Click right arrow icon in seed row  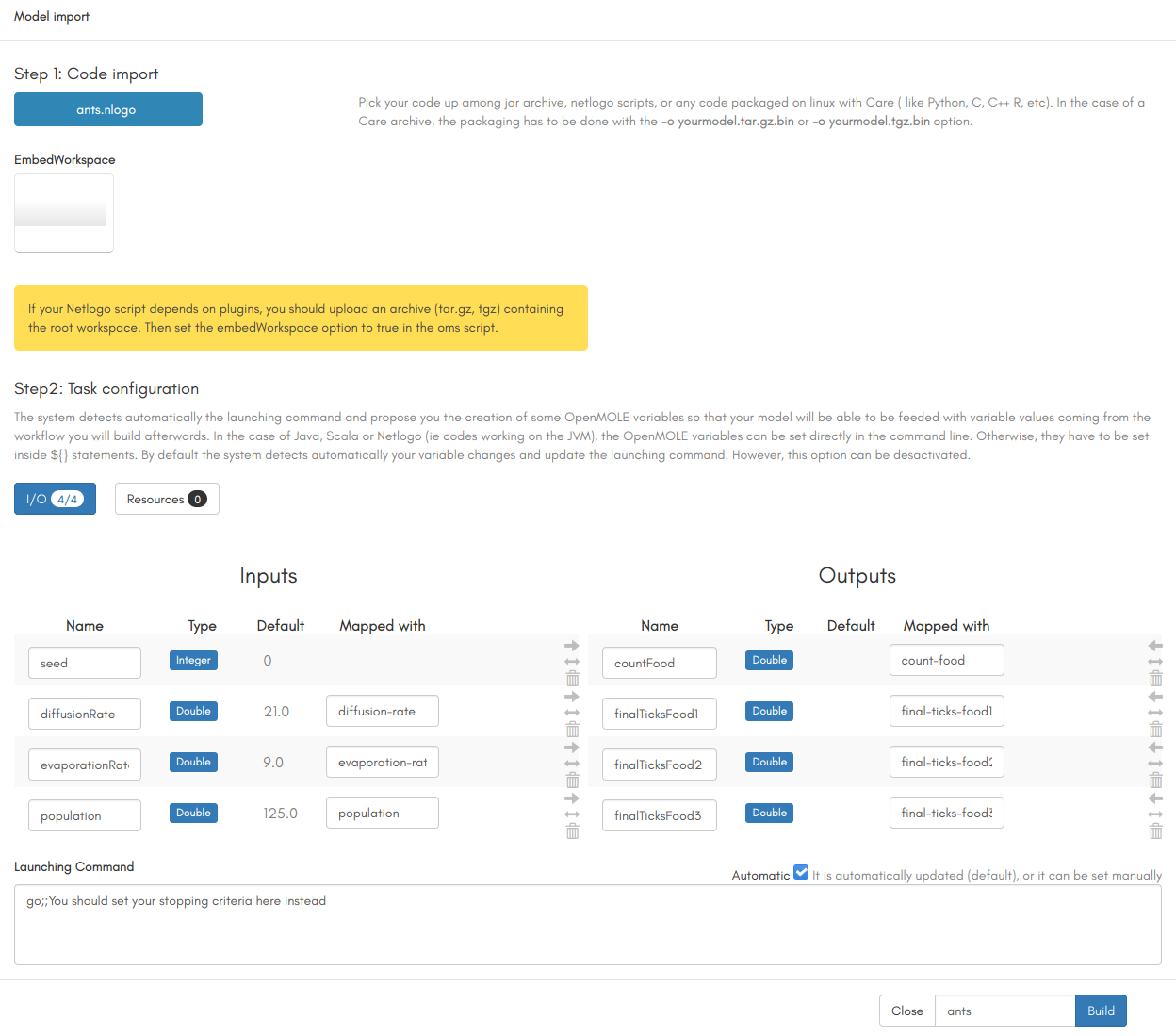tap(571, 646)
